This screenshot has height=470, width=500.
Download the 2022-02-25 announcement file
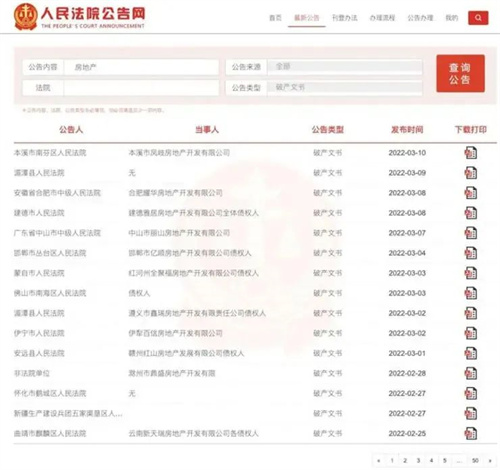(471, 433)
